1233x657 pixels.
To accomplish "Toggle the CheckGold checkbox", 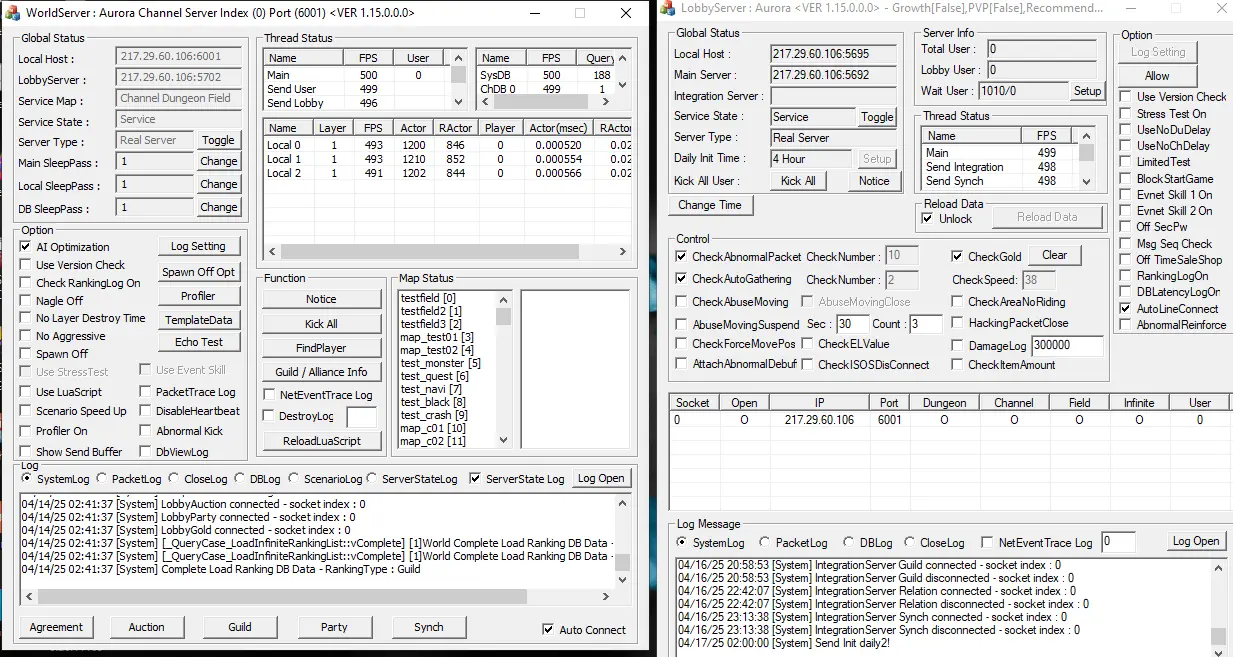I will click(x=958, y=256).
